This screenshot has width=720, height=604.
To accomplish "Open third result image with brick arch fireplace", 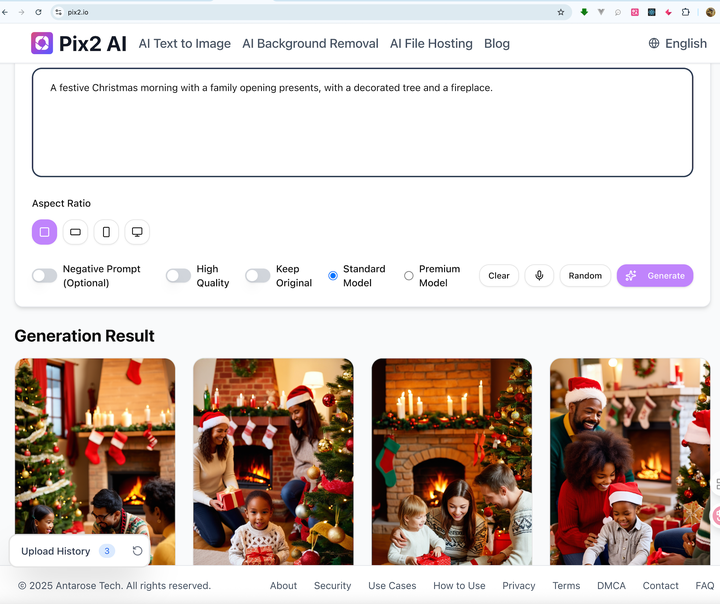I will pos(452,462).
